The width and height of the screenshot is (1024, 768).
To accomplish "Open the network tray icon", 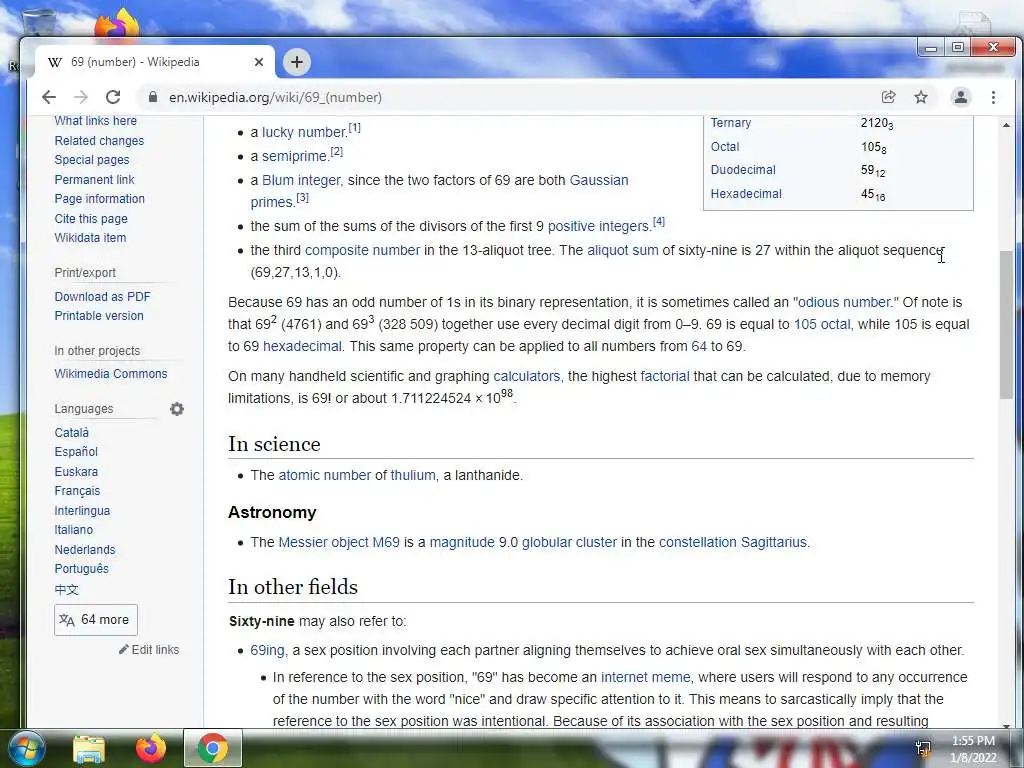I will [923, 748].
